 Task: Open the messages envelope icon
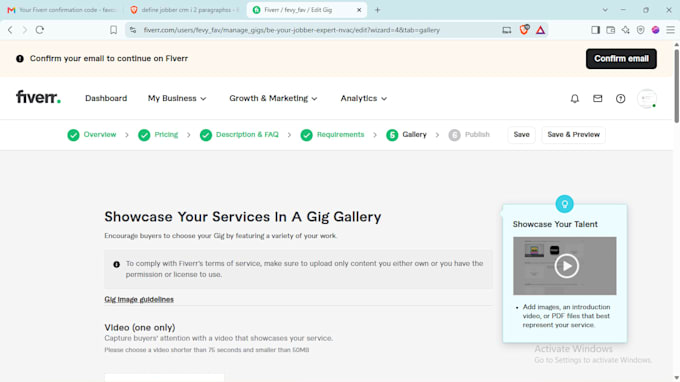(598, 98)
